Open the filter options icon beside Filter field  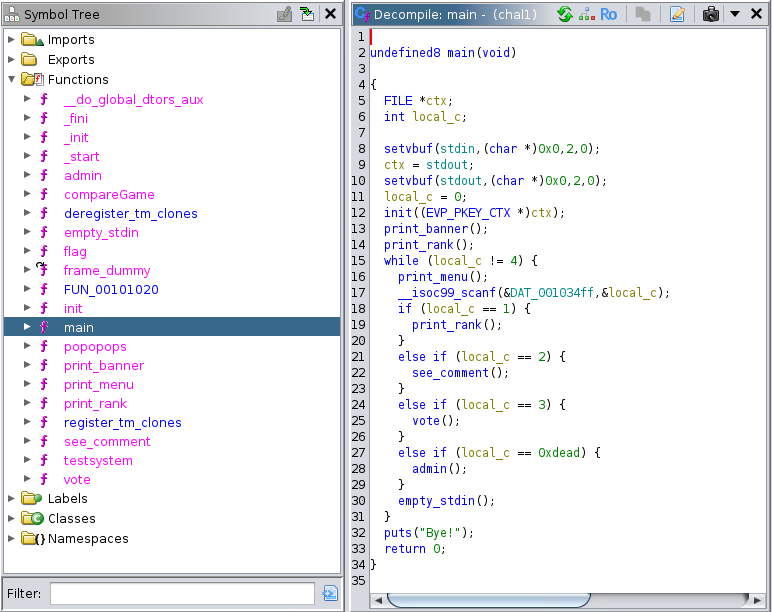pos(330,593)
